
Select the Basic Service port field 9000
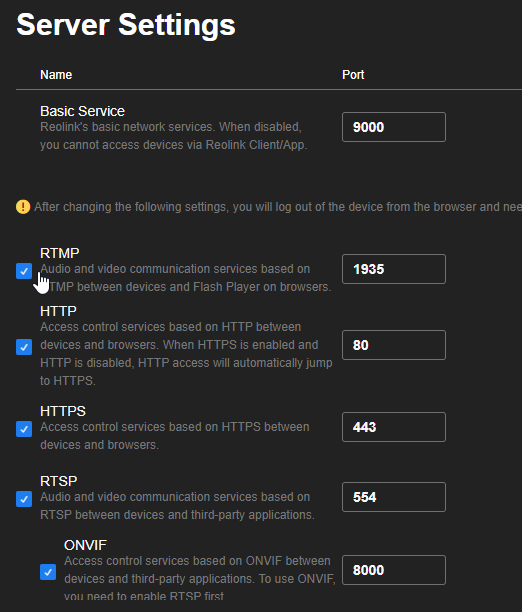coord(394,127)
